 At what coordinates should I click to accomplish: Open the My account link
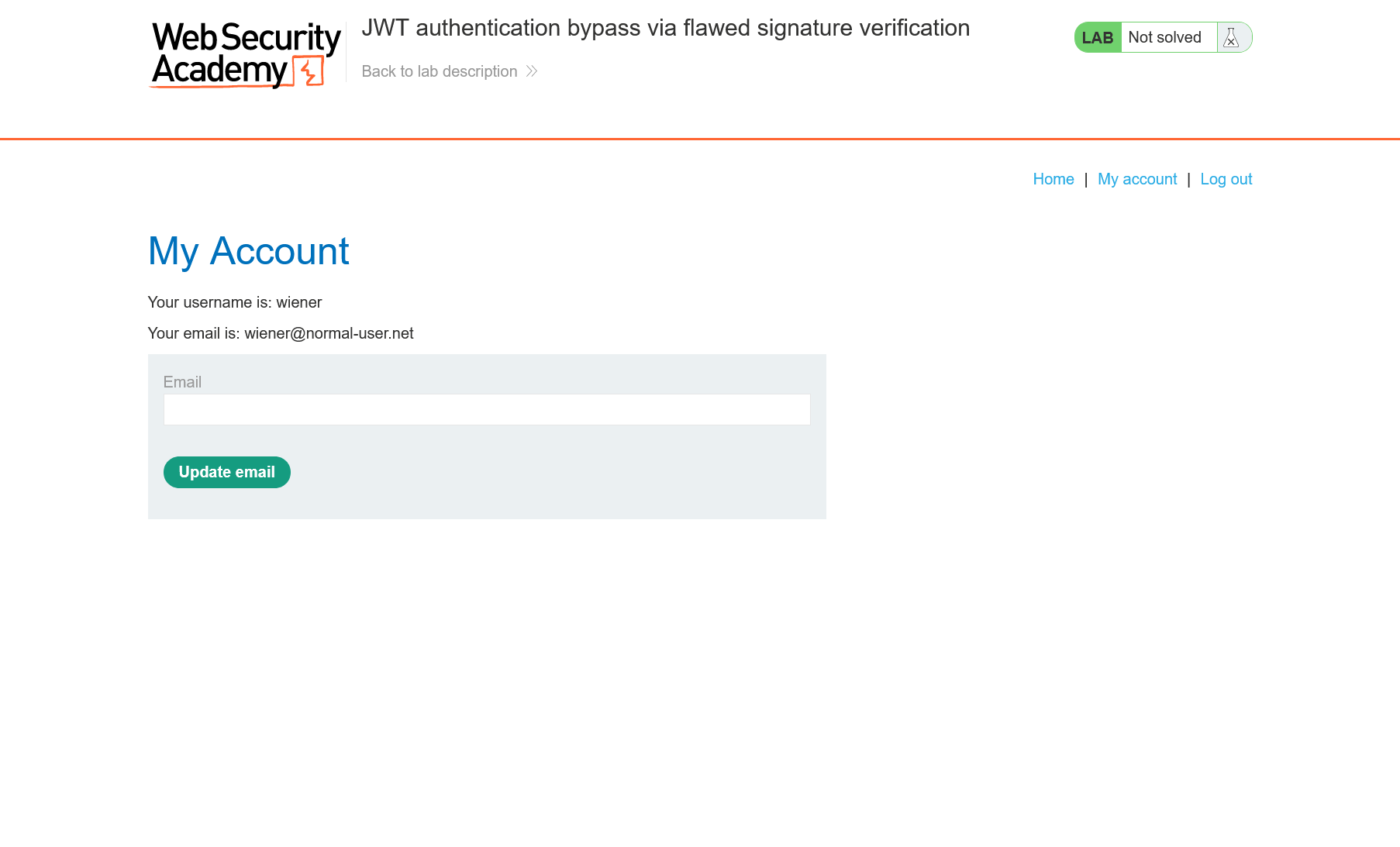pyautogui.click(x=1137, y=179)
